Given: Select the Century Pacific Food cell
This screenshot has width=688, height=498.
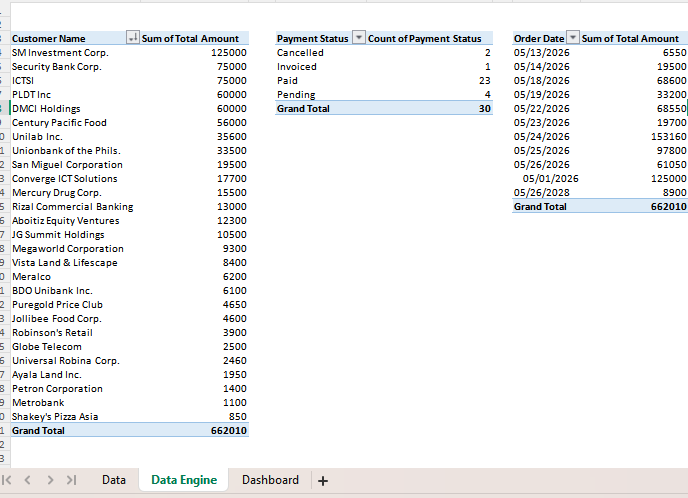Looking at the screenshot, I should (x=75, y=123).
